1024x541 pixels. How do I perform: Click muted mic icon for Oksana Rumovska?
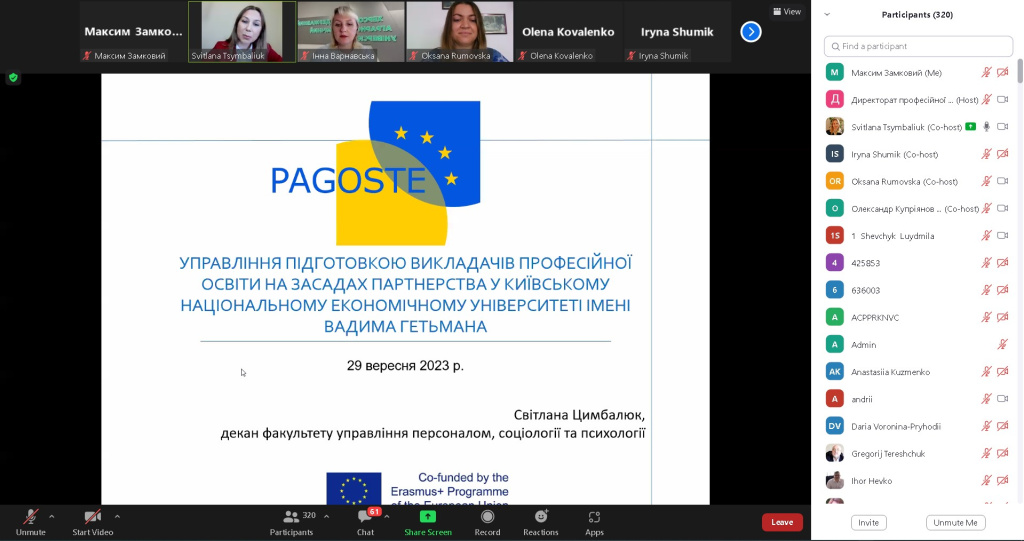pyautogui.click(x=987, y=181)
